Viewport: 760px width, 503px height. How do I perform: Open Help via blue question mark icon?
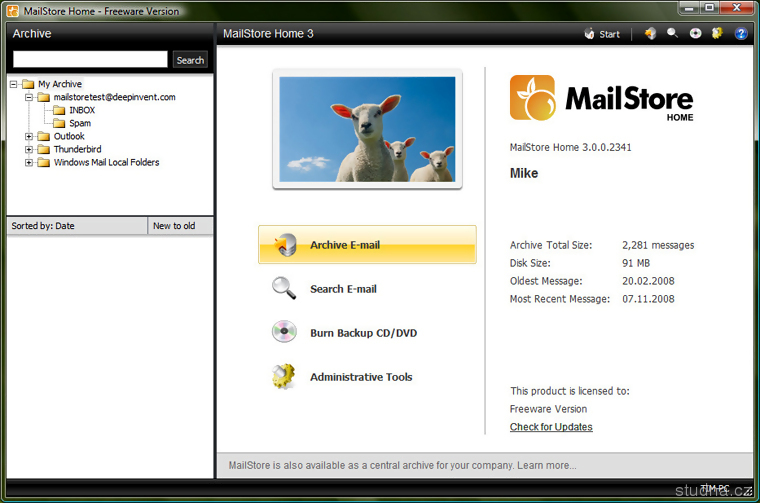point(741,33)
